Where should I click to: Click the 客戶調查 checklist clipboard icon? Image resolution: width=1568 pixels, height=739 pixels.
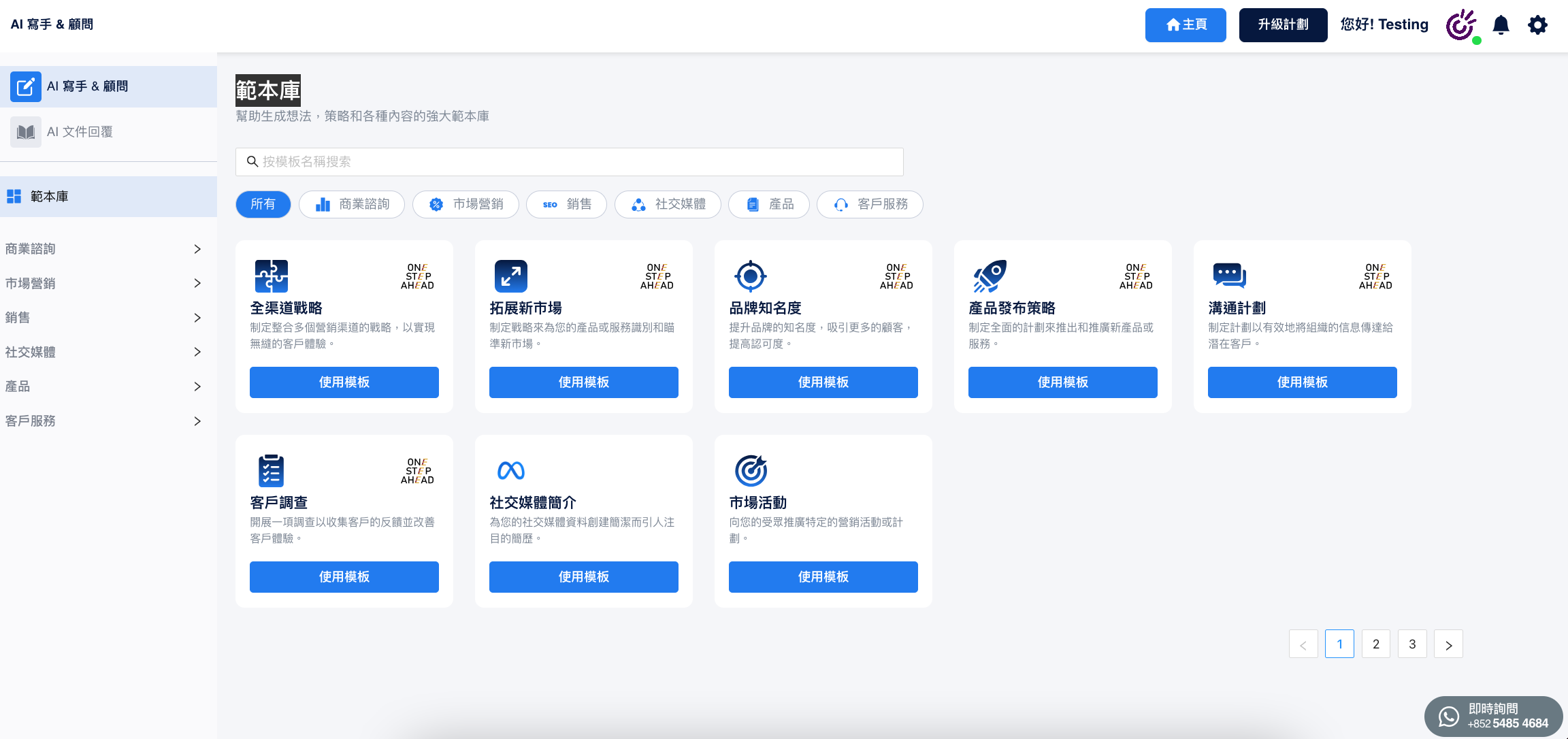(x=271, y=470)
